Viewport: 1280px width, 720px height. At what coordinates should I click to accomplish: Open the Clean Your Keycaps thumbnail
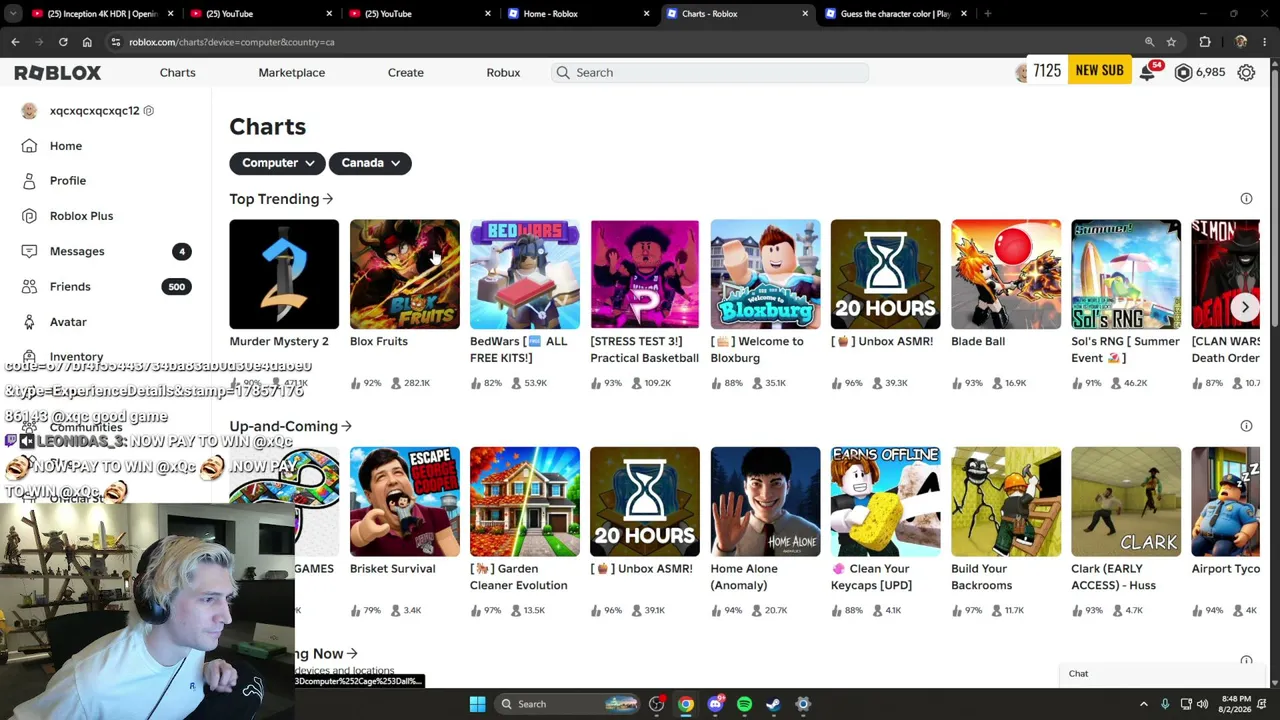point(885,501)
